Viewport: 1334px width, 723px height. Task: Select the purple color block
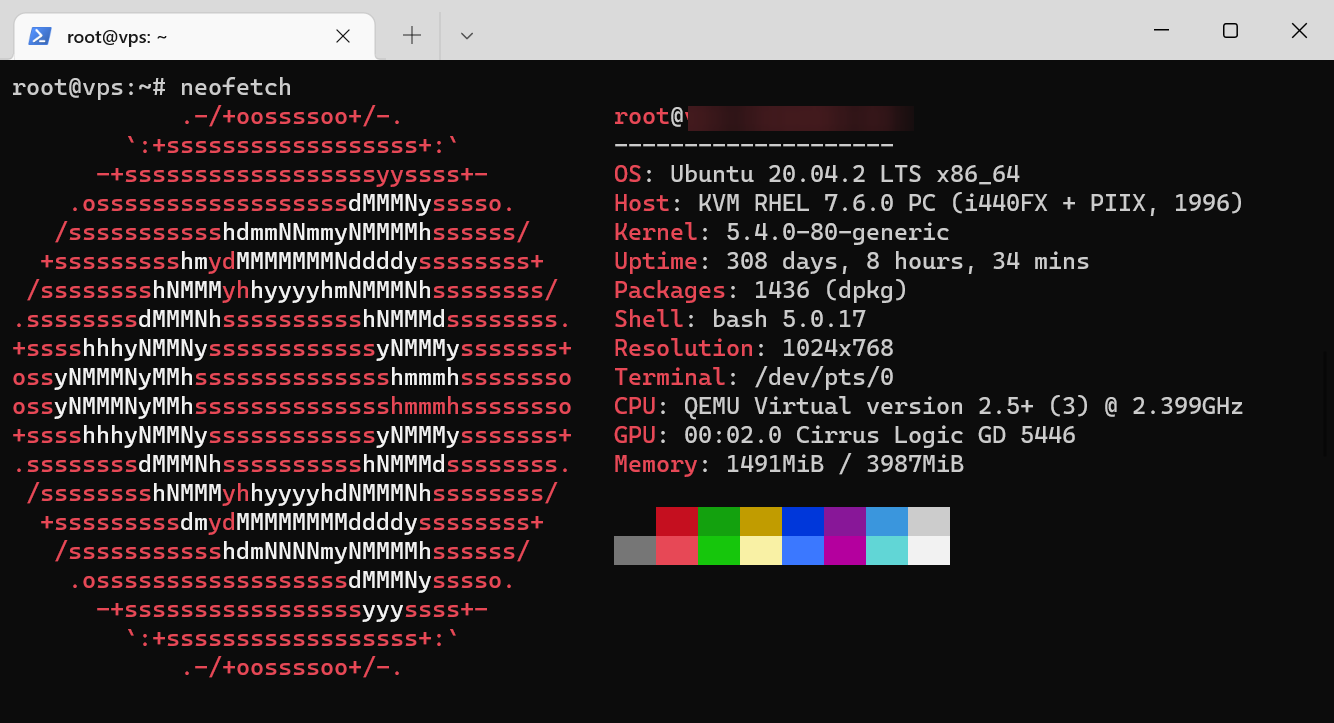[x=844, y=521]
